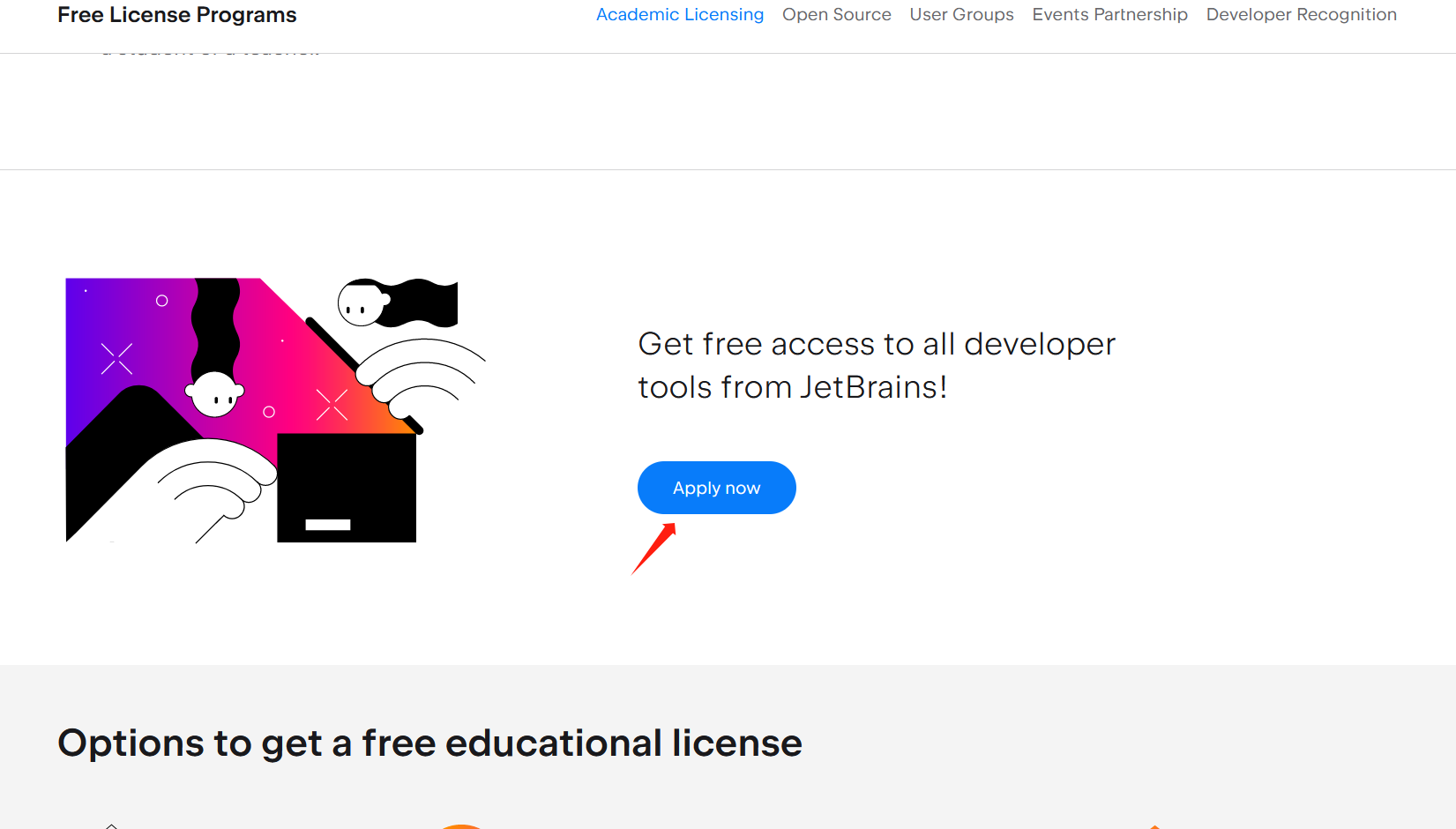This screenshot has width=1456, height=829.
Task: Switch to the Open Source tab
Action: [837, 15]
